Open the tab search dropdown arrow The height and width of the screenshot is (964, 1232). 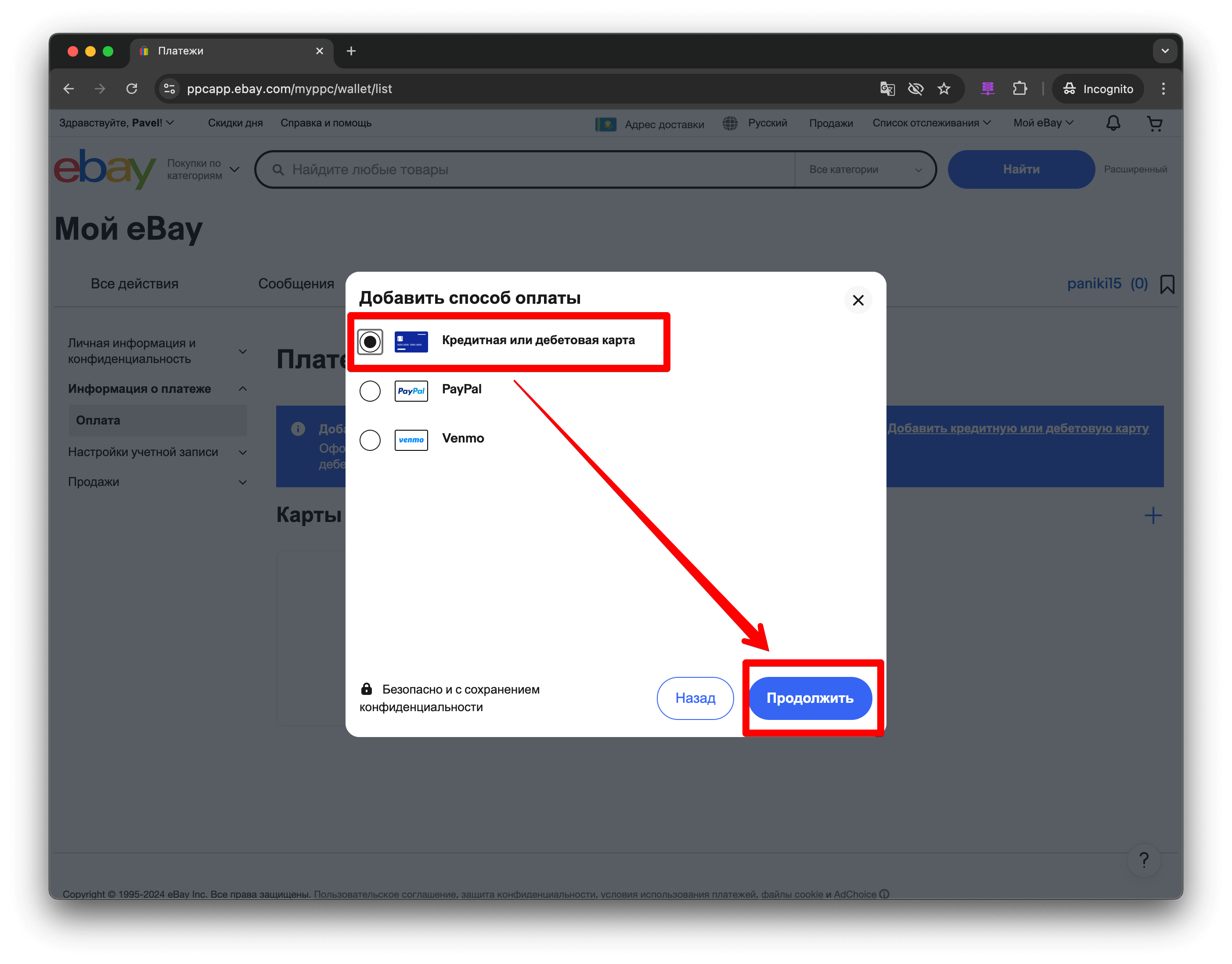pyautogui.click(x=1165, y=51)
